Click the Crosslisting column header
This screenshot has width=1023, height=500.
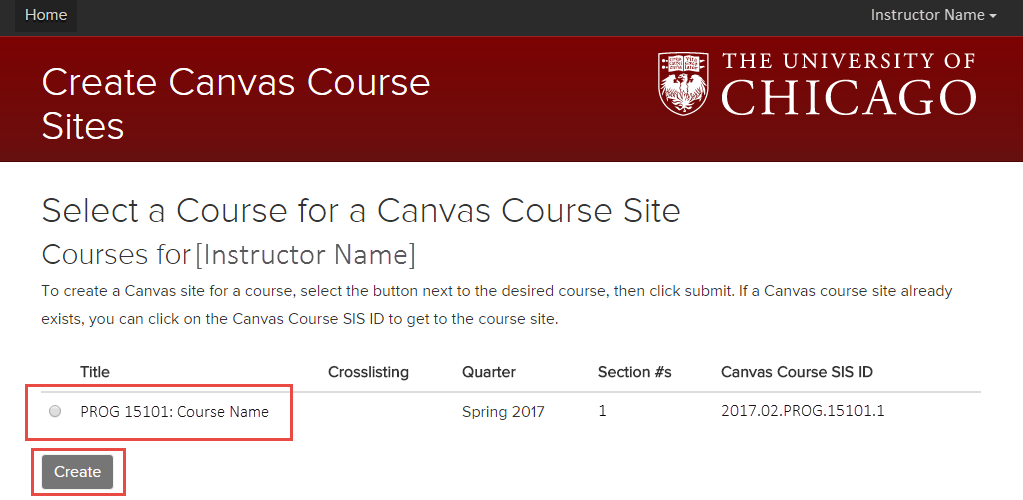point(368,372)
